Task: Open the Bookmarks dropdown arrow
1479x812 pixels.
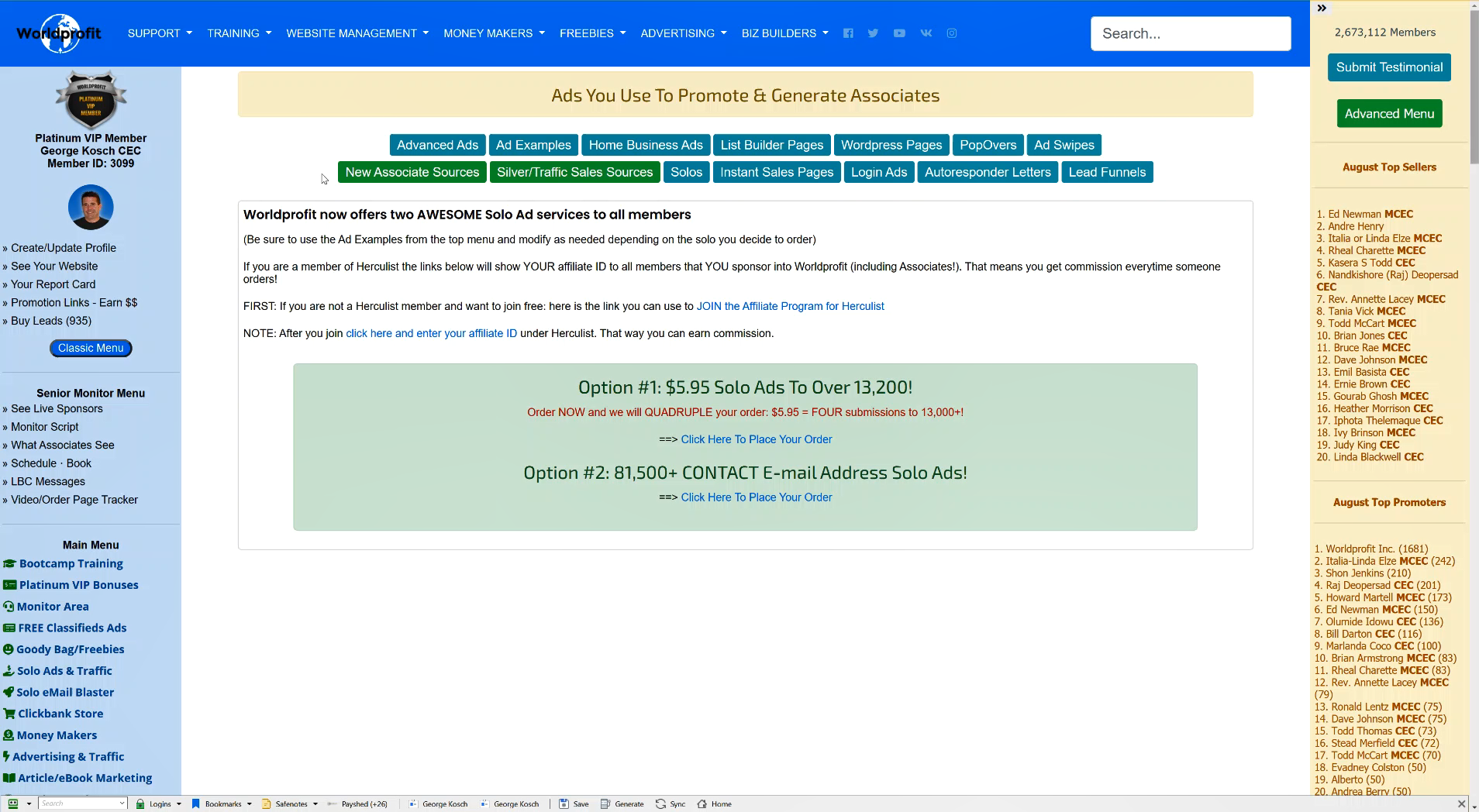Action: [x=250, y=803]
